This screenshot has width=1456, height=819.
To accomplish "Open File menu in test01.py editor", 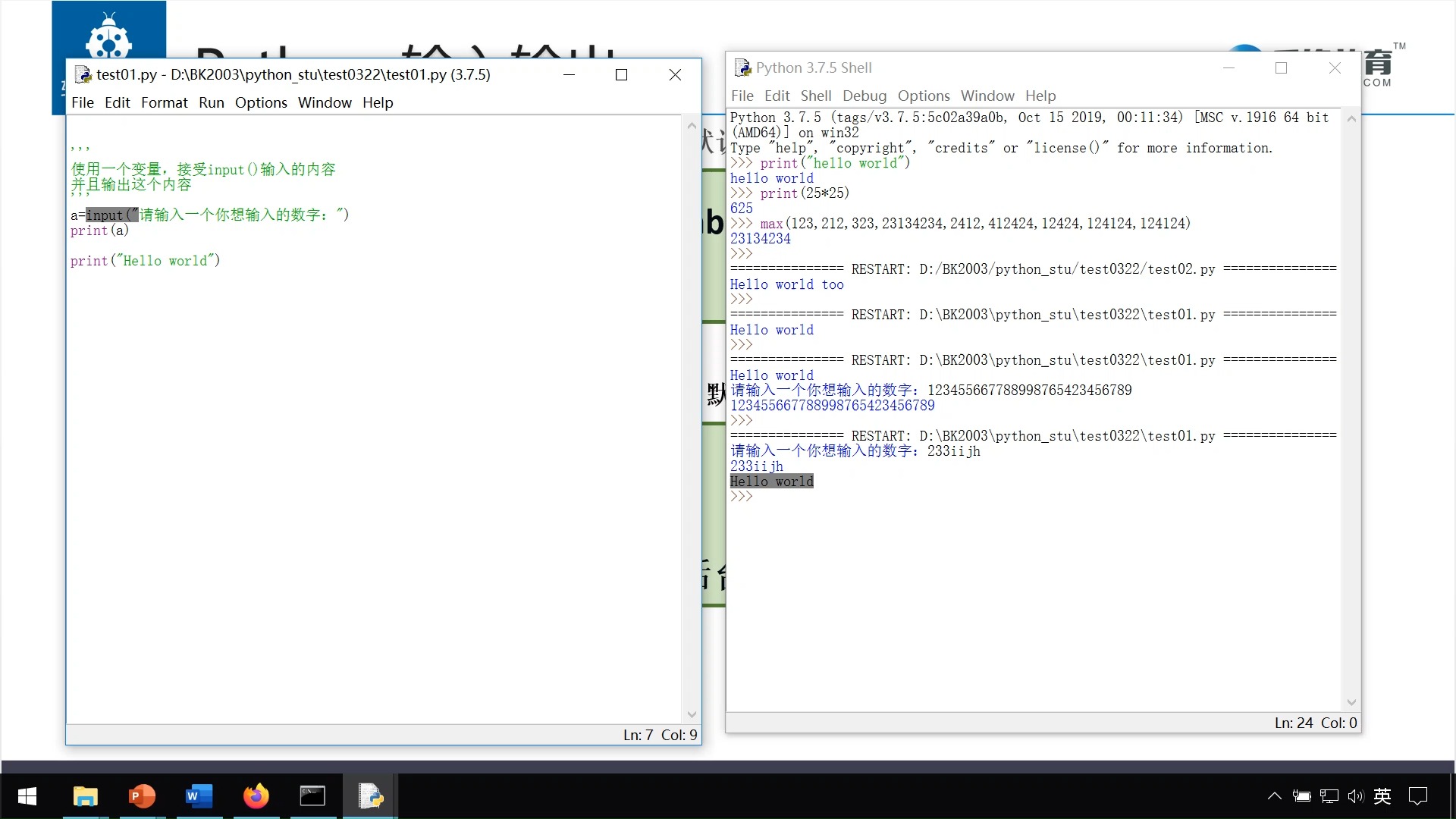I will pyautogui.click(x=83, y=102).
